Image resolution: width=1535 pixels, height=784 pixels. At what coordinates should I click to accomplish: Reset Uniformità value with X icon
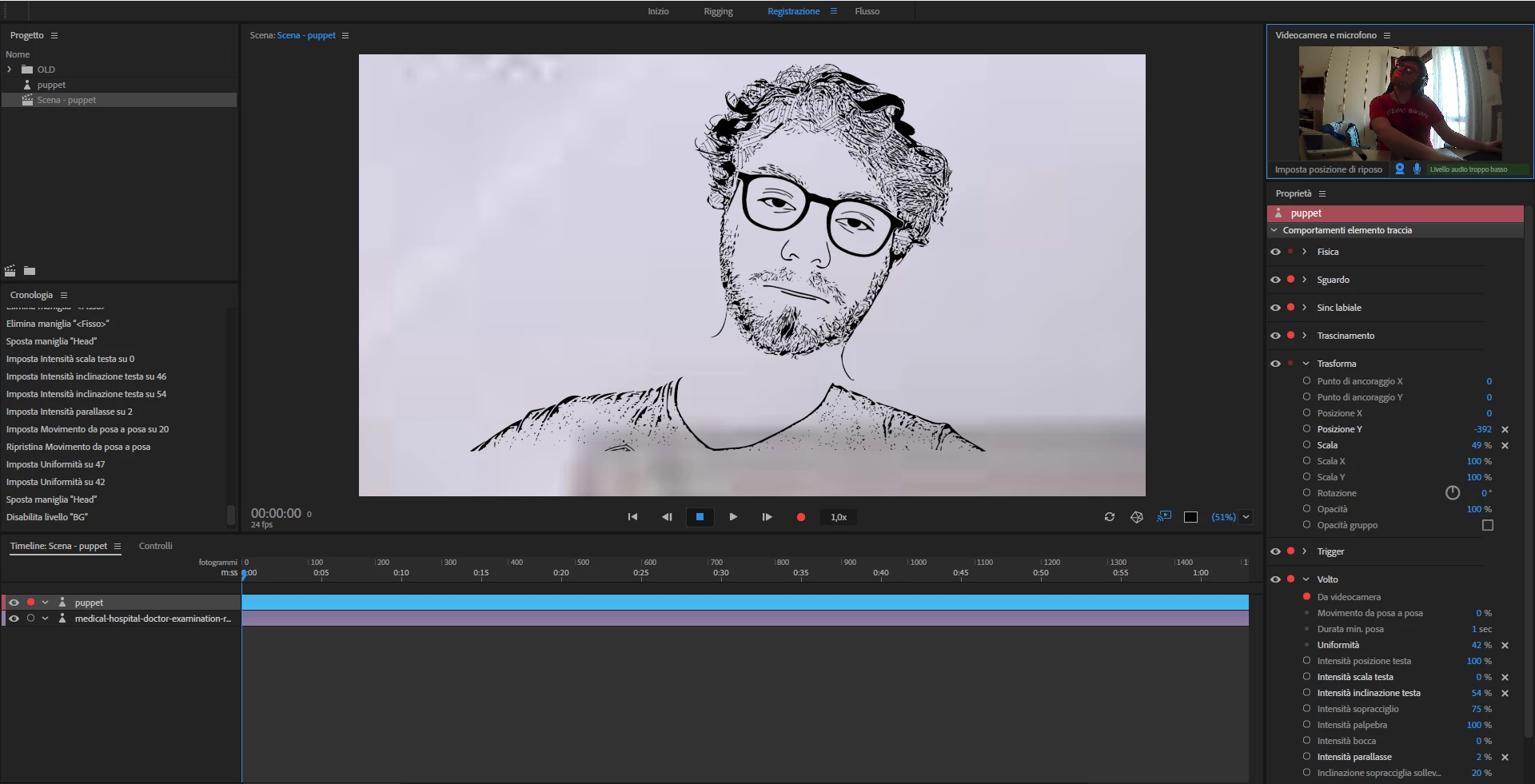coord(1505,645)
